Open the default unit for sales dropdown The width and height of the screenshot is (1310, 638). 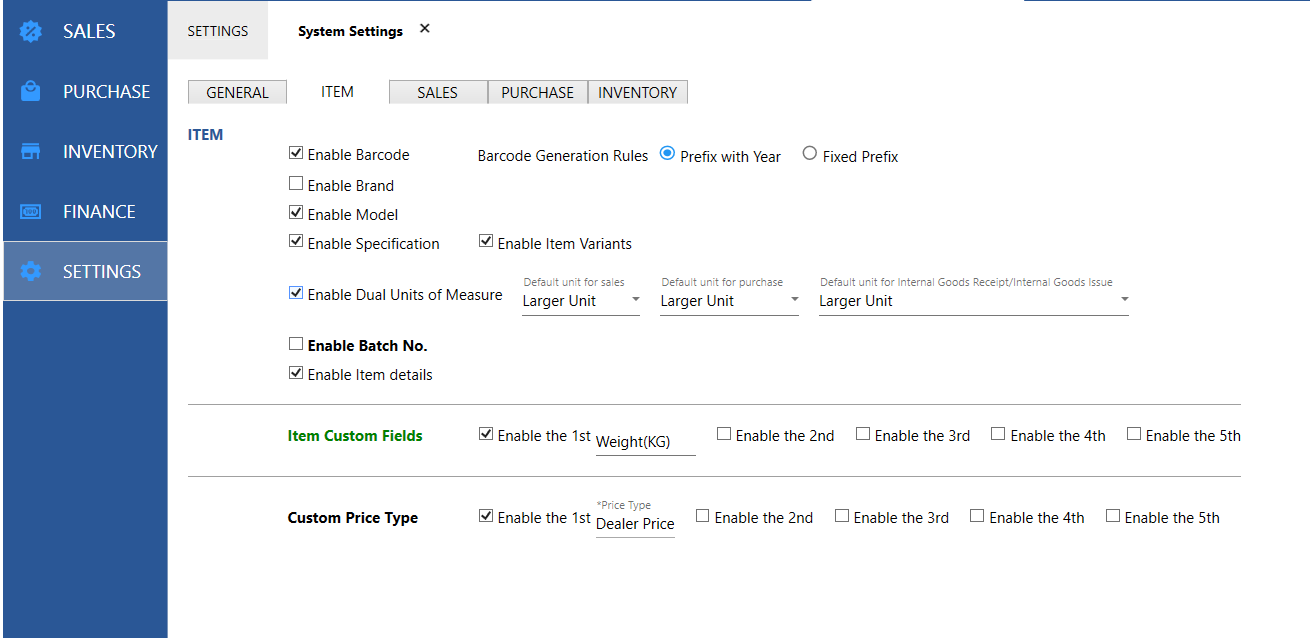click(580, 301)
